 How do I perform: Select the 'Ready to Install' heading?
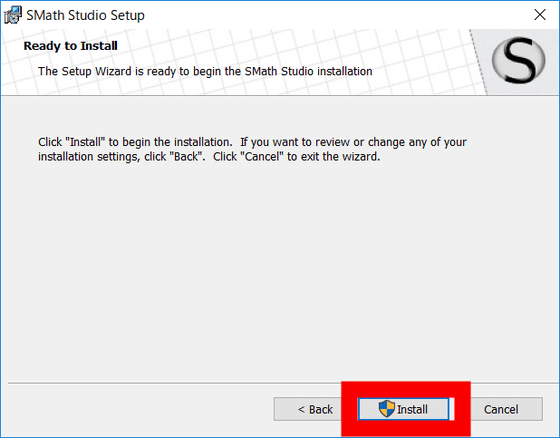[70, 46]
